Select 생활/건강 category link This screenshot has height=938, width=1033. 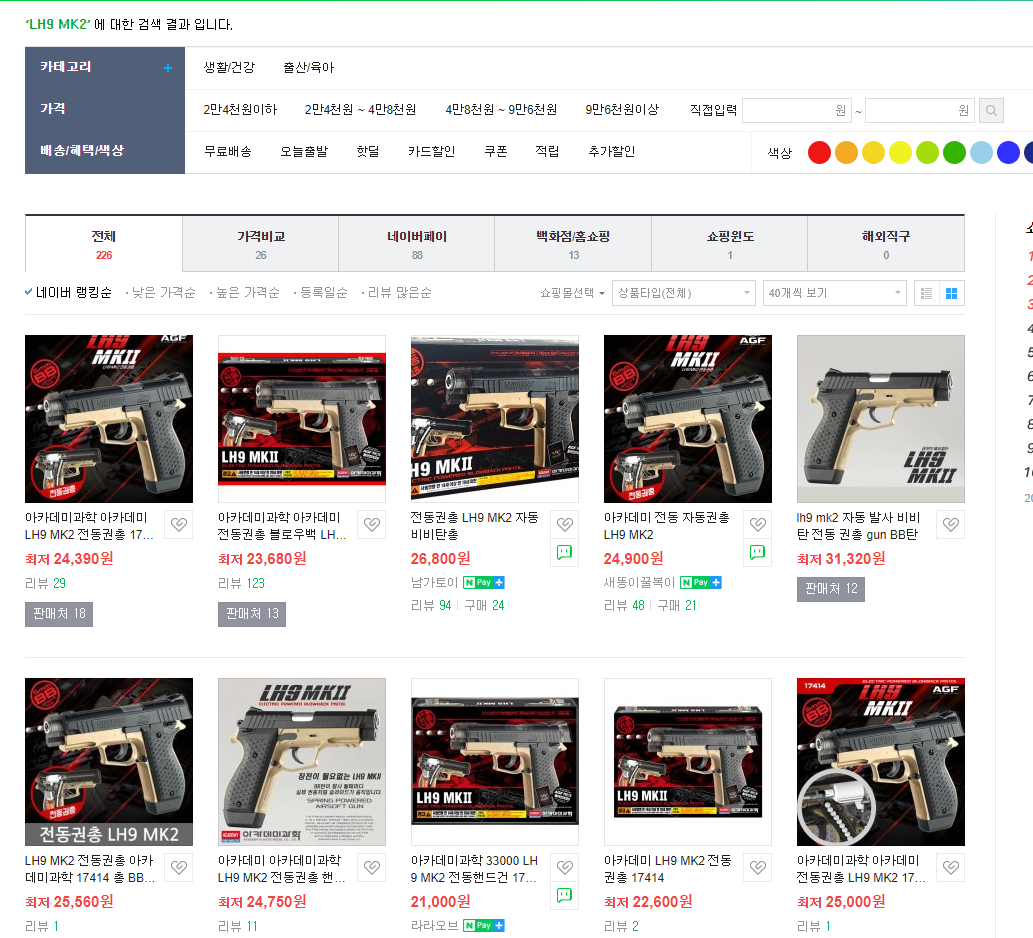(x=229, y=67)
